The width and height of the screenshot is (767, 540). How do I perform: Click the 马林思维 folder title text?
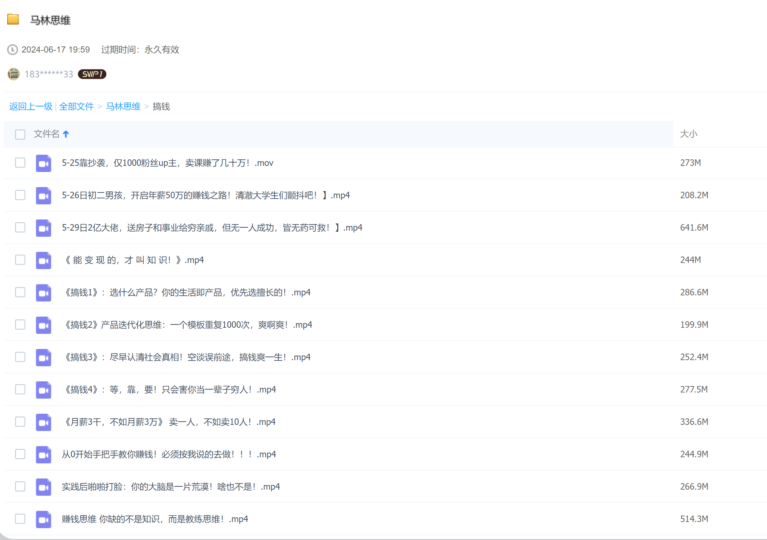click(x=50, y=20)
